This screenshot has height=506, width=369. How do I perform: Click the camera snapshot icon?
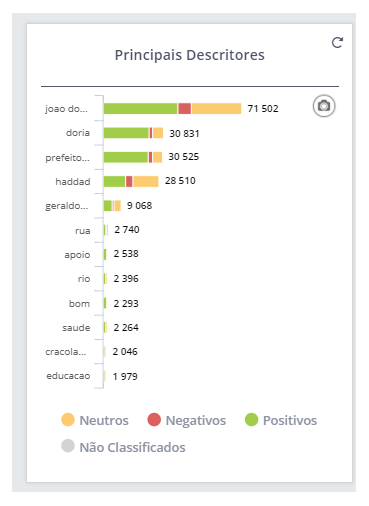[x=324, y=106]
